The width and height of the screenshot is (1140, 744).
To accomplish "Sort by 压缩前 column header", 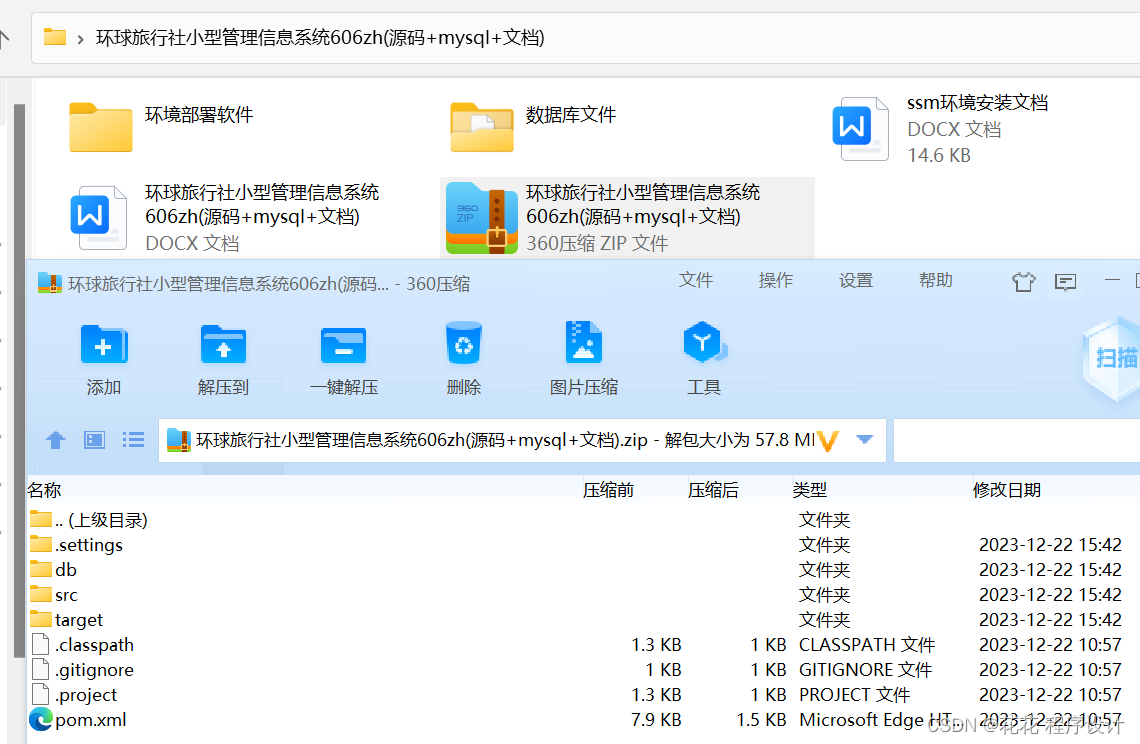I will point(609,490).
